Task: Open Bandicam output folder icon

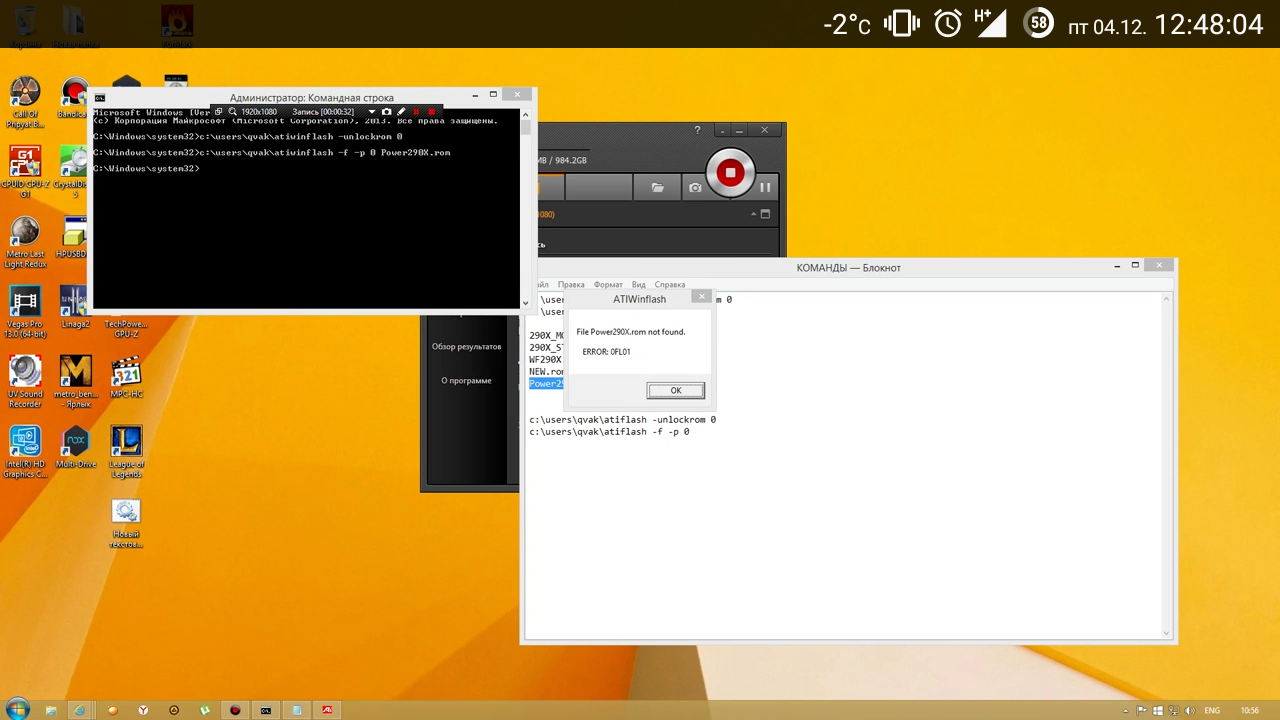Action: [657, 188]
